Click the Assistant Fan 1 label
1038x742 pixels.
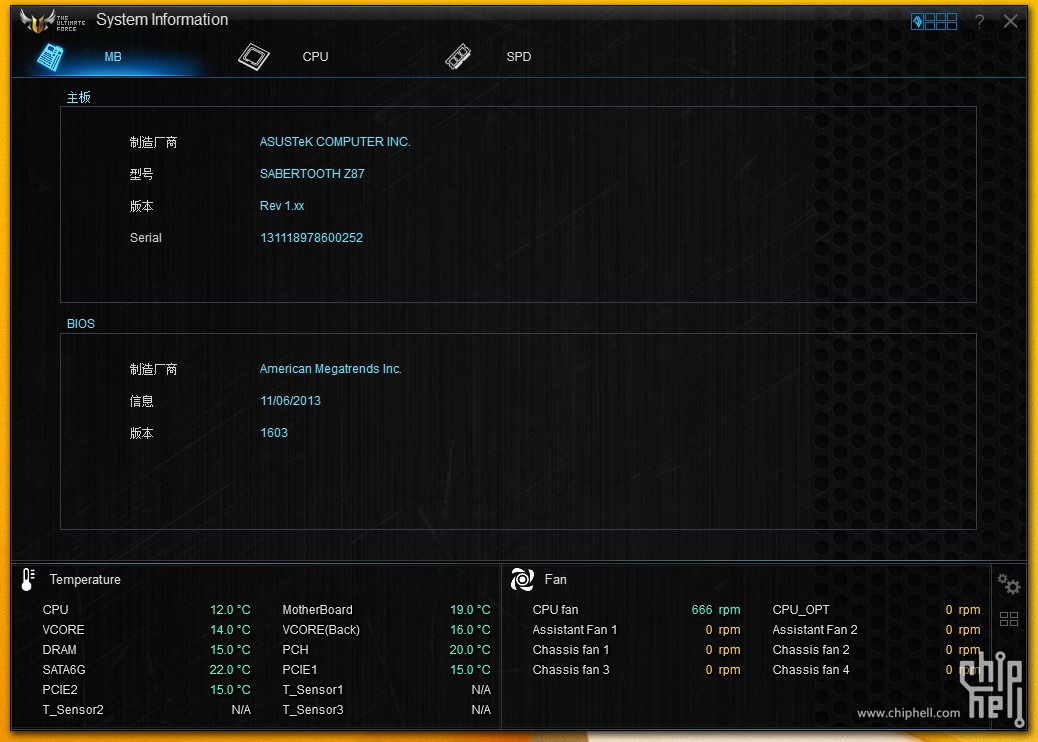(x=575, y=629)
